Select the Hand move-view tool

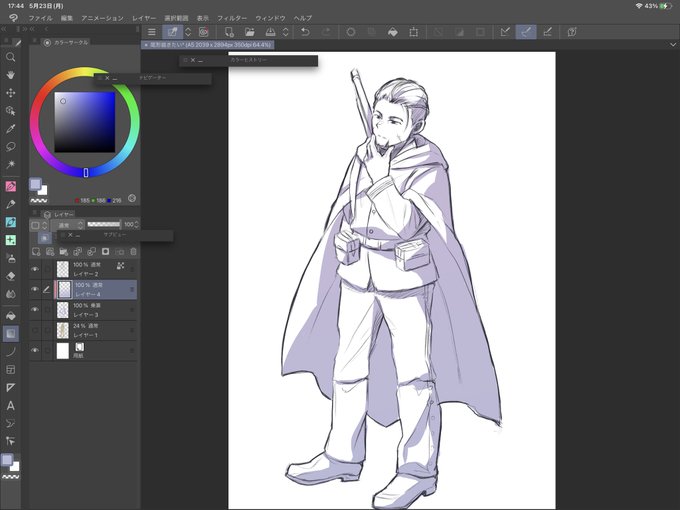(11, 75)
